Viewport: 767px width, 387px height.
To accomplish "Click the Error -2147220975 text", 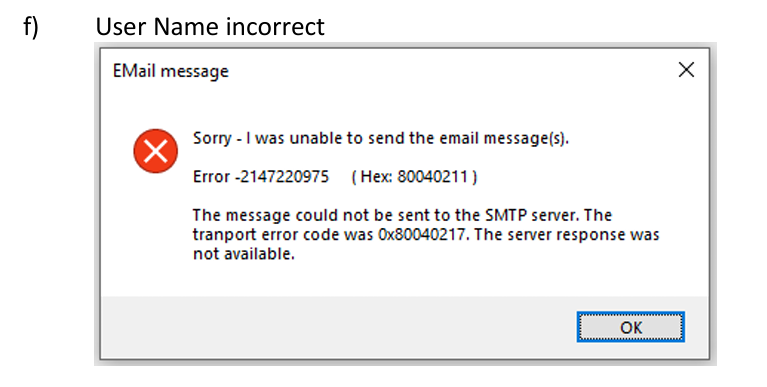I will [x=261, y=177].
